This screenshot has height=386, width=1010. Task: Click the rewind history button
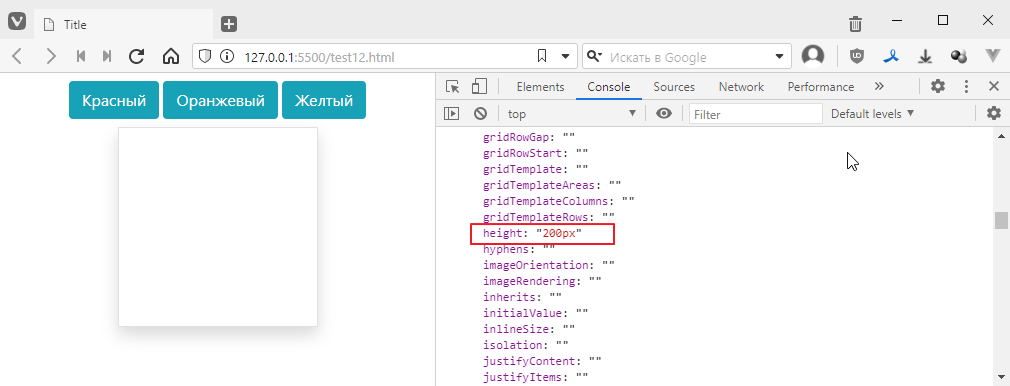pos(81,57)
